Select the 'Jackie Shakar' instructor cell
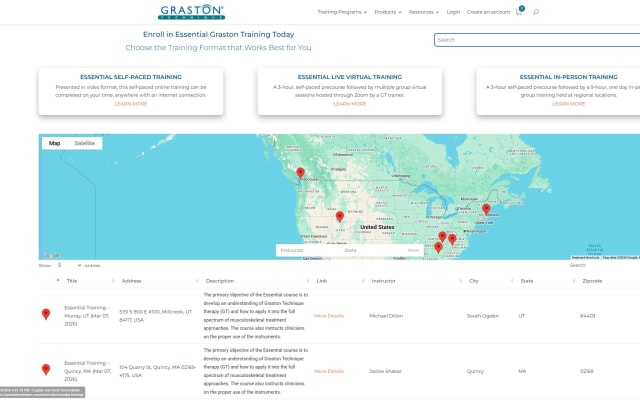 click(385, 371)
